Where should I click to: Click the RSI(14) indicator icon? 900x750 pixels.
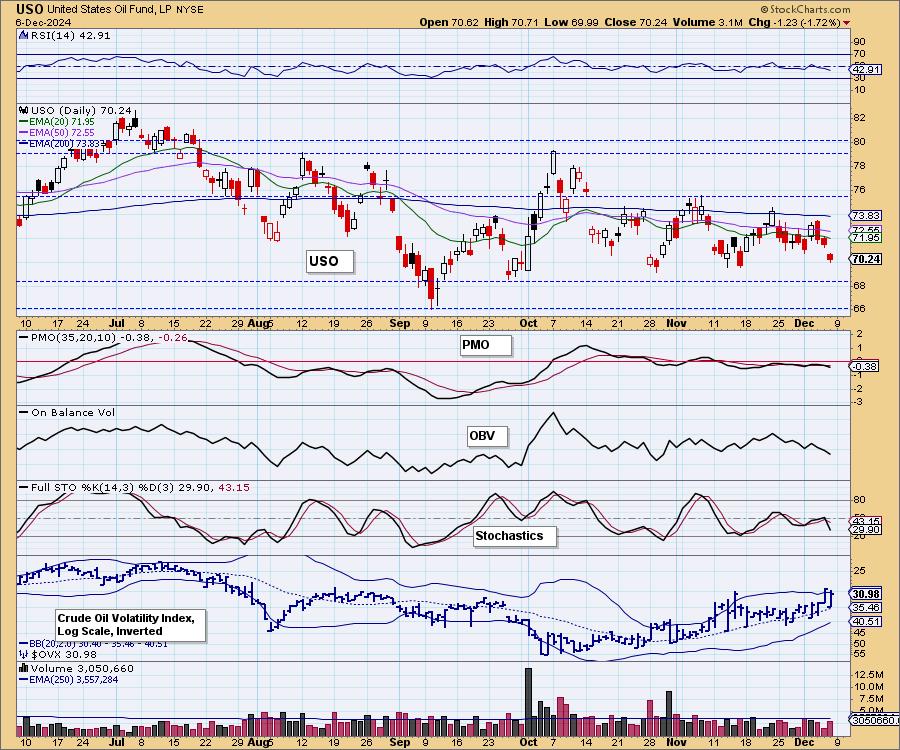(x=23, y=35)
